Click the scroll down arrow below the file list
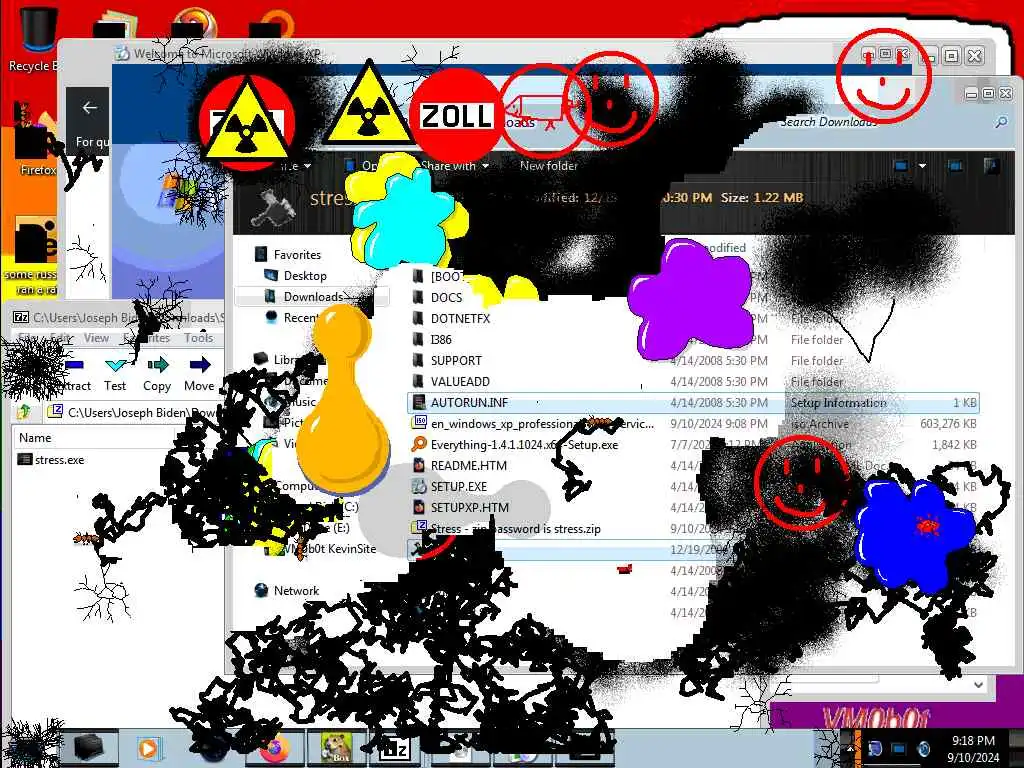Viewport: 1024px width, 768px height. (978, 684)
